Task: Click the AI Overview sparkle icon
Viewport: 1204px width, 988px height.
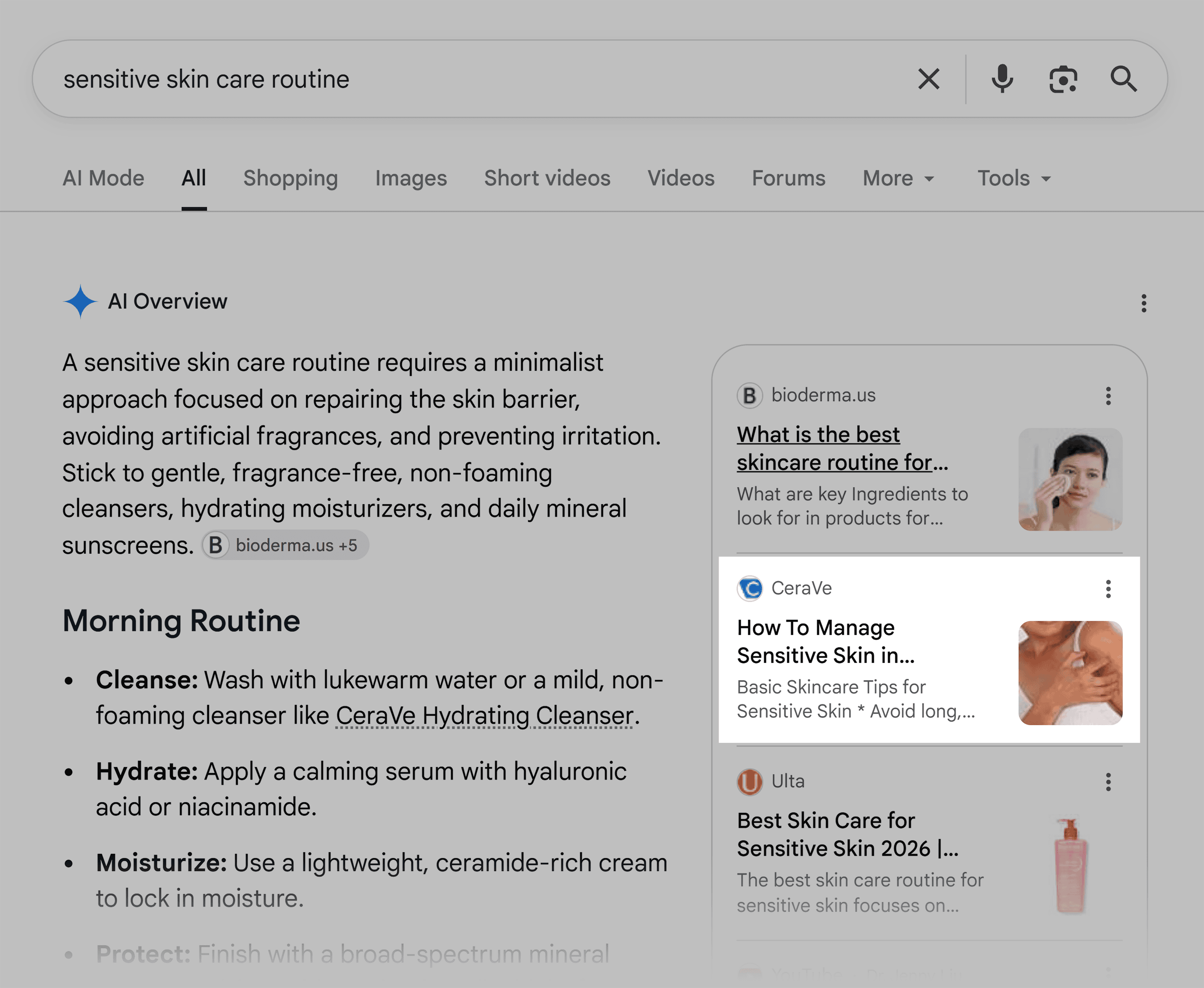Action: [x=80, y=301]
